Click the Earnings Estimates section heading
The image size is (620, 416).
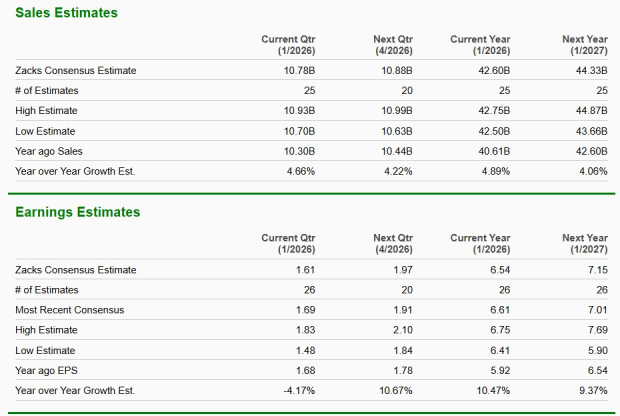coord(77,212)
